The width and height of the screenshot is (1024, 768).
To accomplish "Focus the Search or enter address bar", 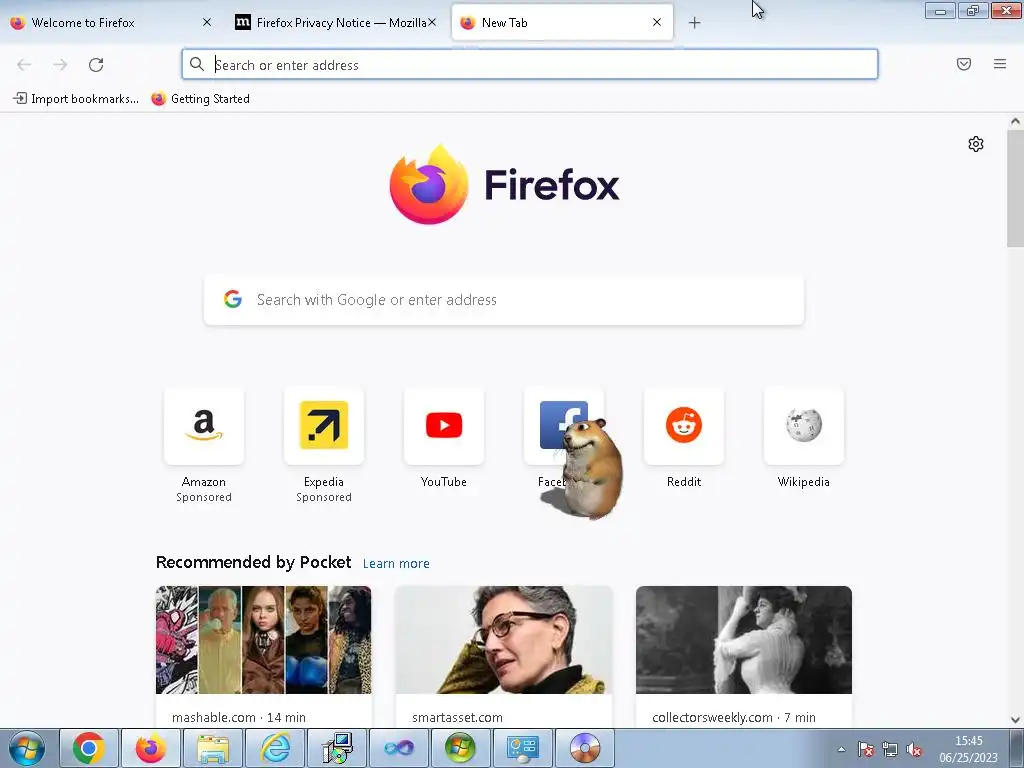I will pyautogui.click(x=530, y=64).
